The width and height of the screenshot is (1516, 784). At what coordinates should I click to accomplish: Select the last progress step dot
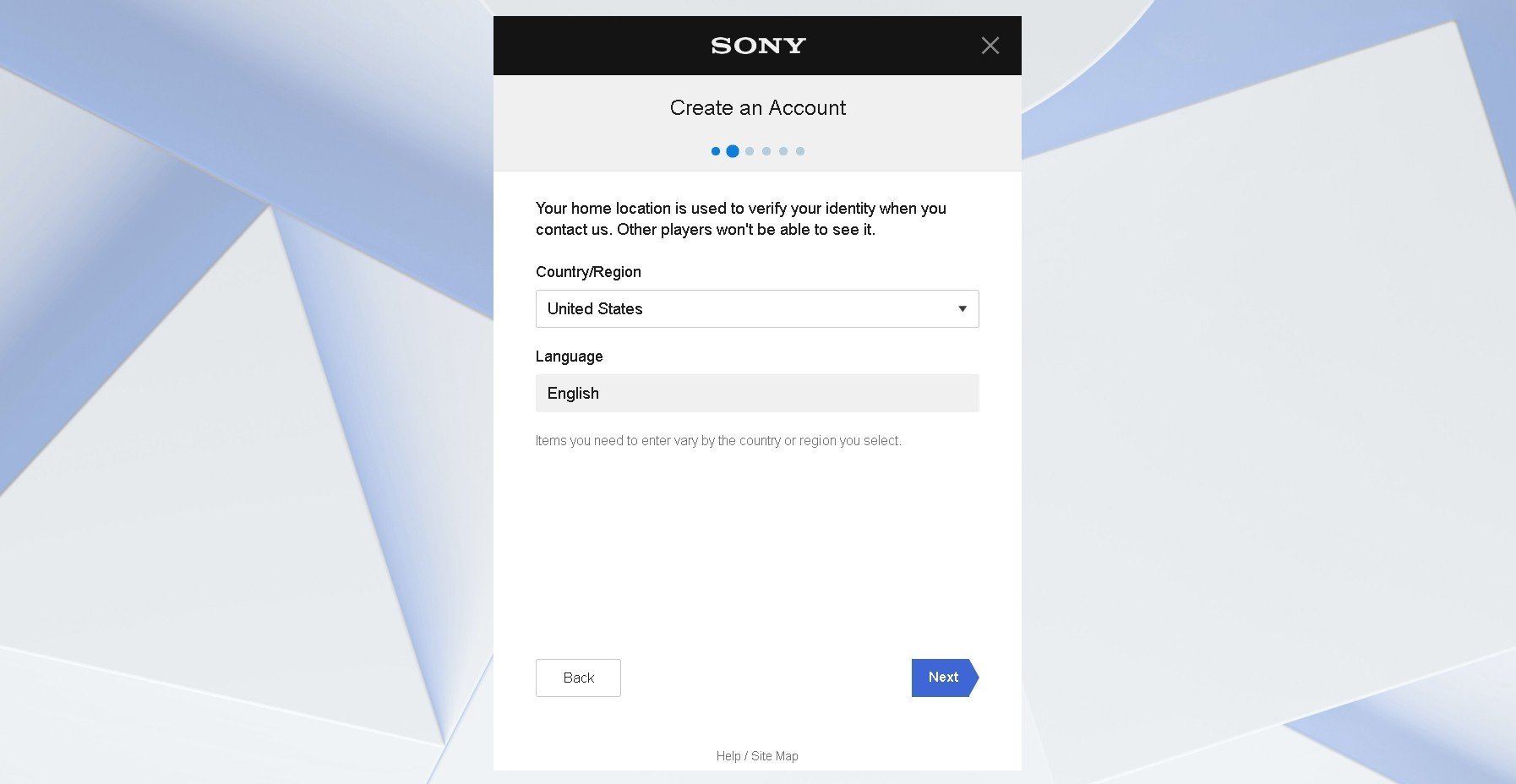coord(800,151)
